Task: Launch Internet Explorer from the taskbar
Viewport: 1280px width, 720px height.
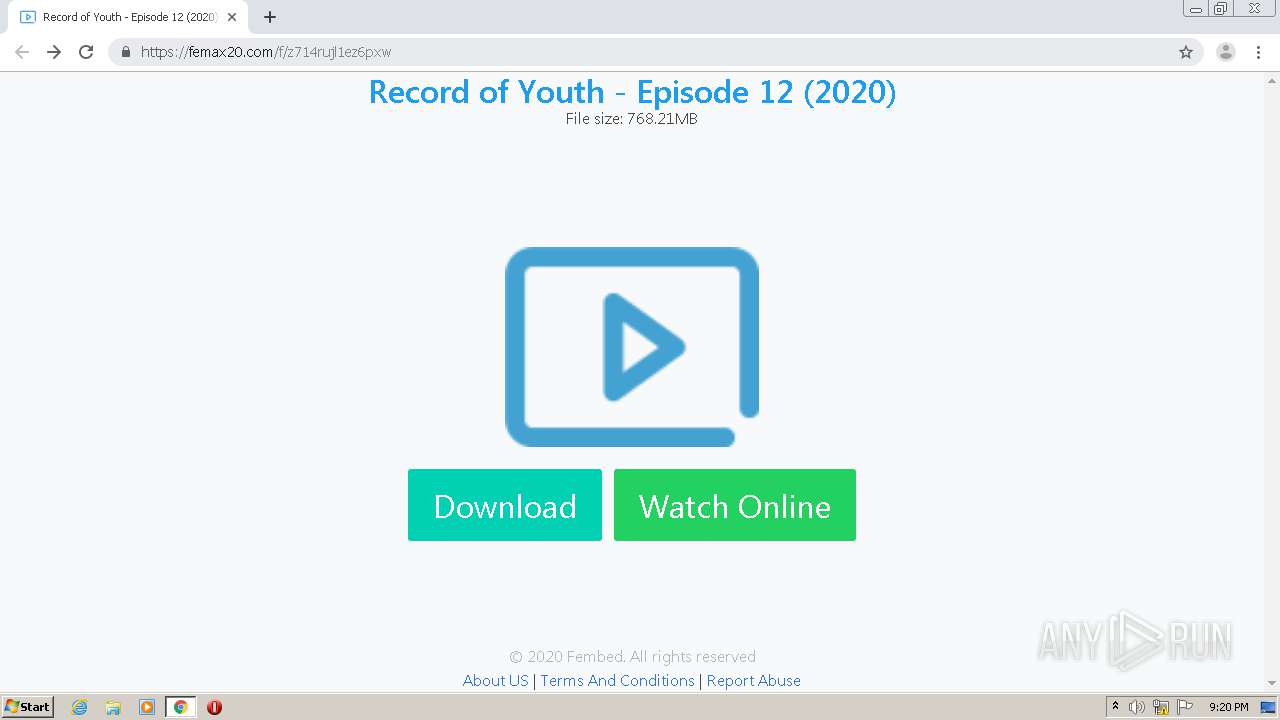Action: [x=79, y=707]
